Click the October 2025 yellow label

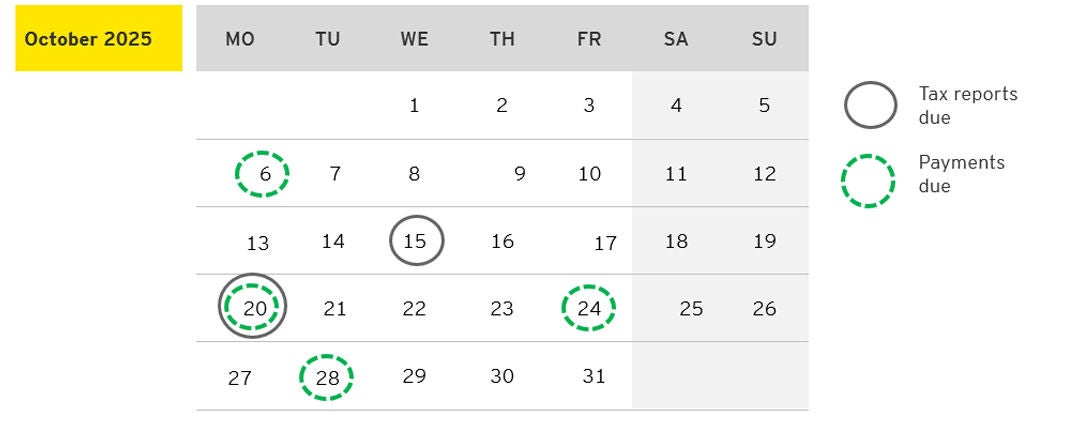pos(98,39)
